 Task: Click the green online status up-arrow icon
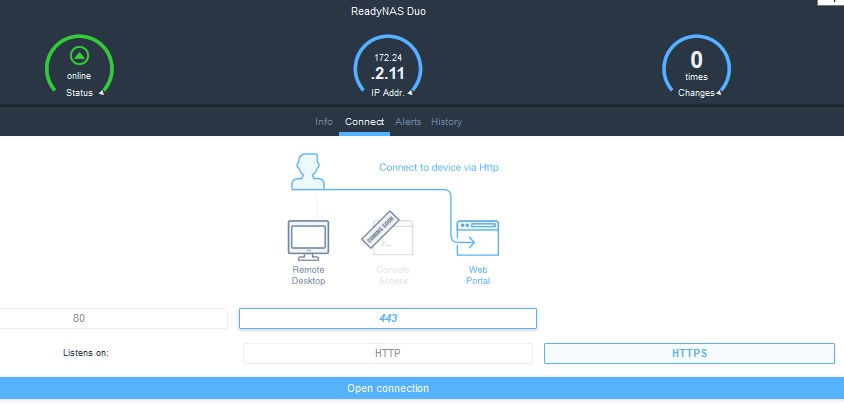pos(79,55)
